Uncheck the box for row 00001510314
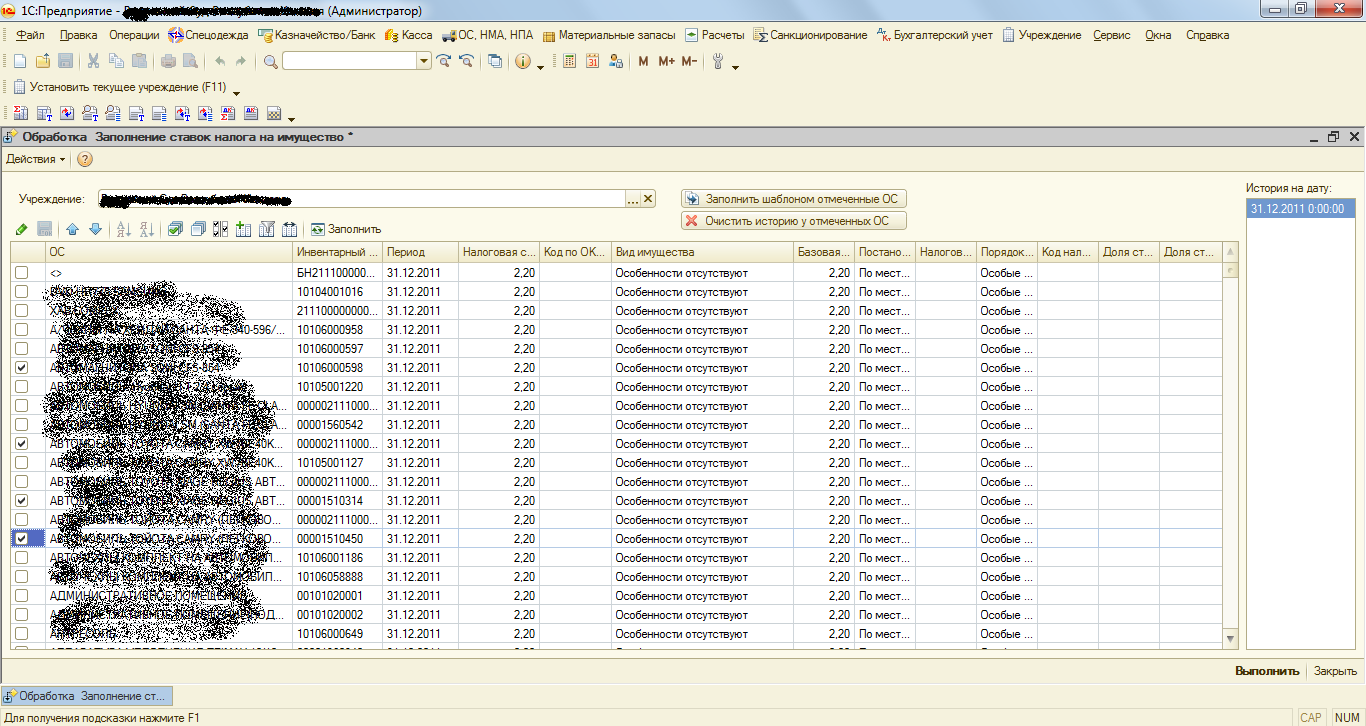1366x726 pixels. click(21, 501)
